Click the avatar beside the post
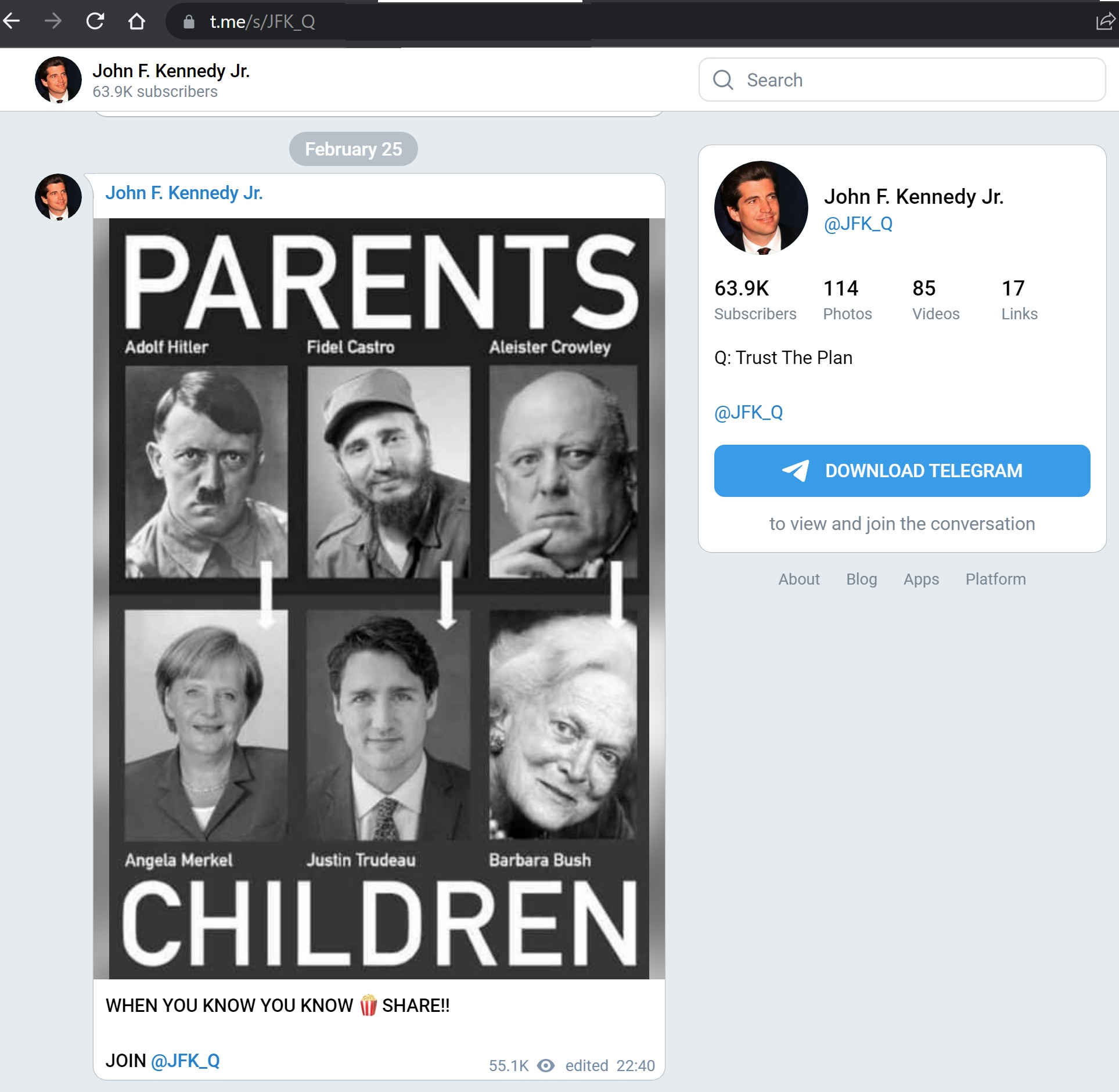1119x1092 pixels. click(x=58, y=197)
